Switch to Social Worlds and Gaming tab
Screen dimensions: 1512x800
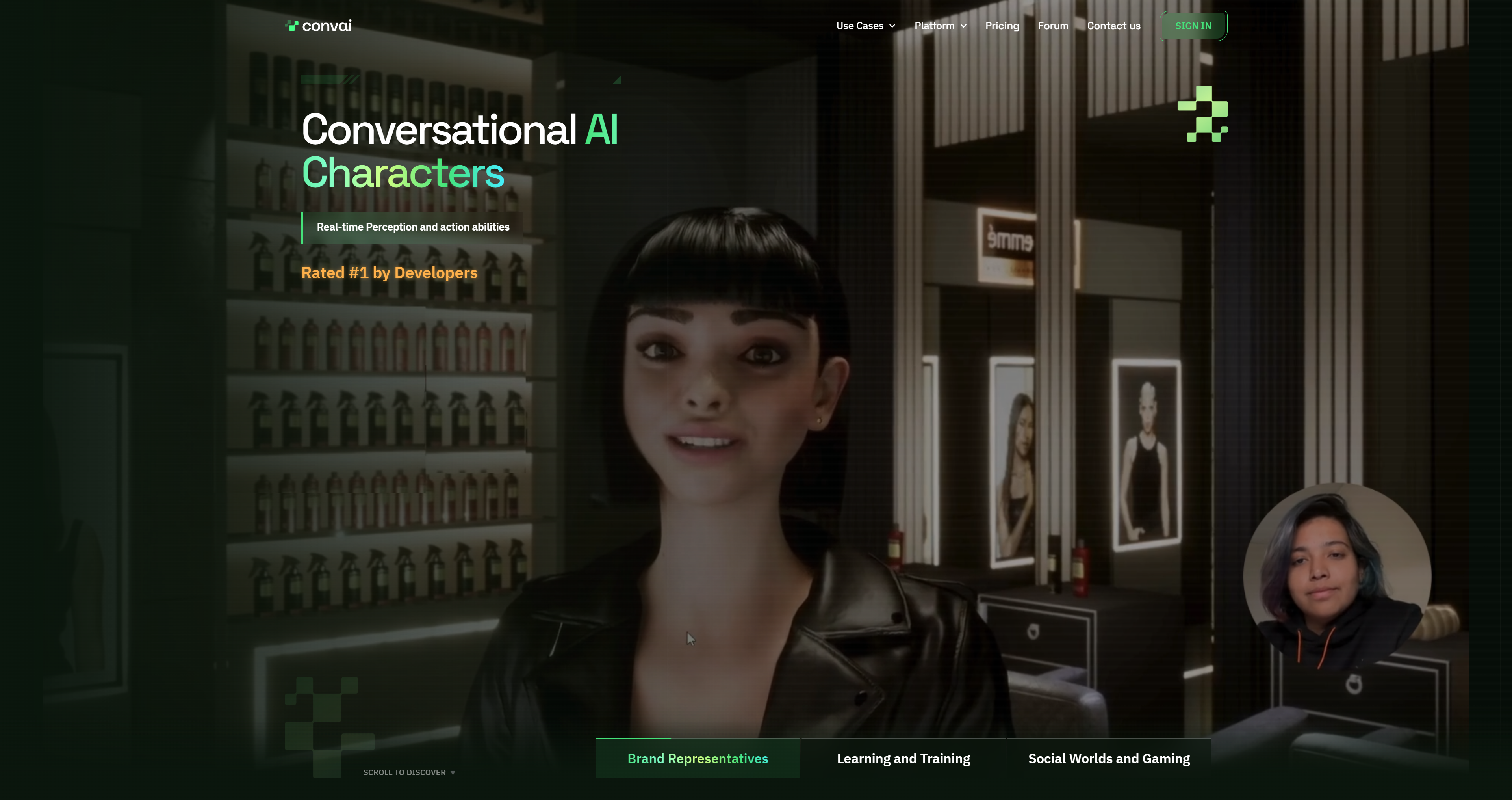click(1109, 759)
